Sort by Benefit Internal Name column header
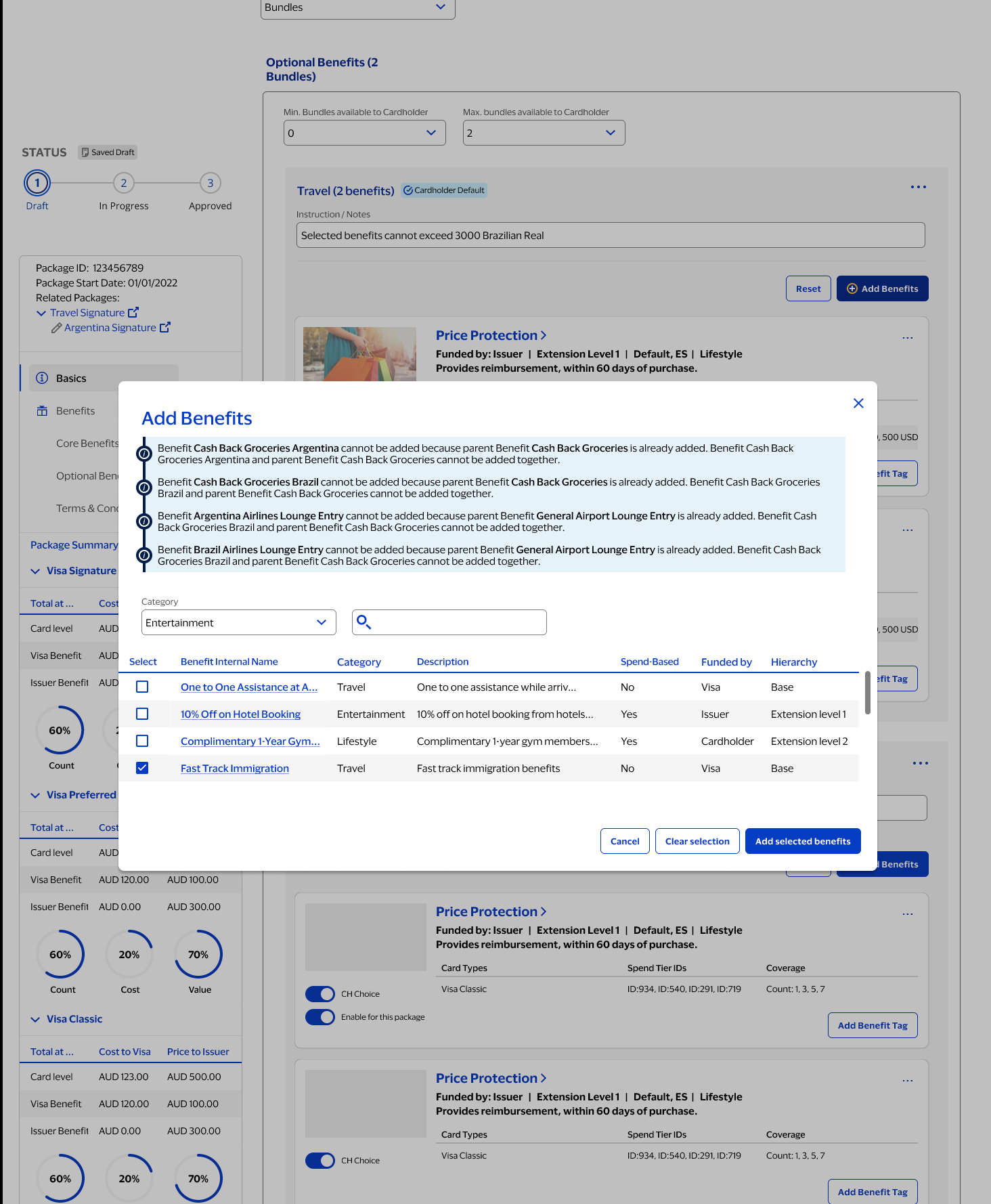 tap(229, 662)
